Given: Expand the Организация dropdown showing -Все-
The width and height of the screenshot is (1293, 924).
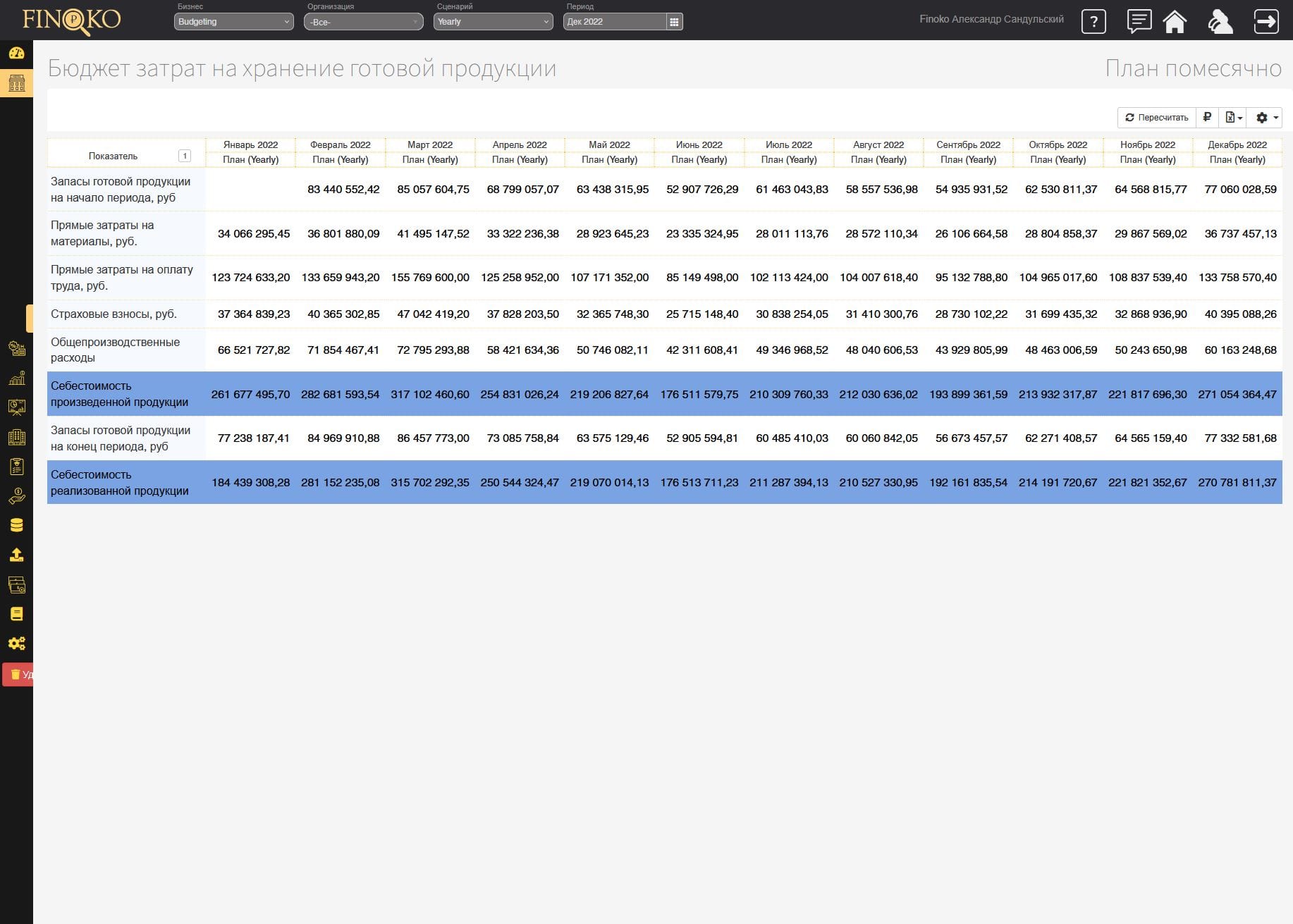Looking at the screenshot, I should pos(363,22).
